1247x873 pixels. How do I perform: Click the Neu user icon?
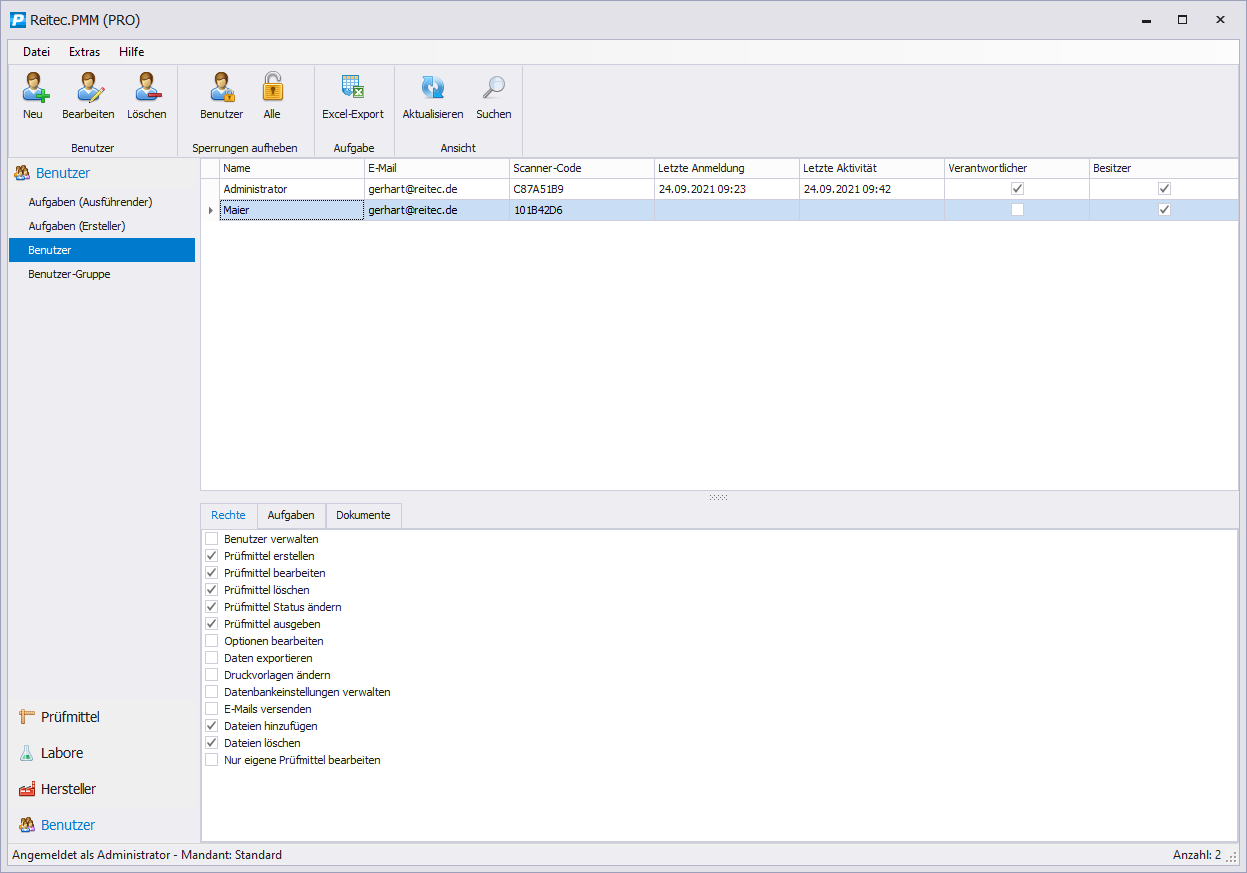33,89
